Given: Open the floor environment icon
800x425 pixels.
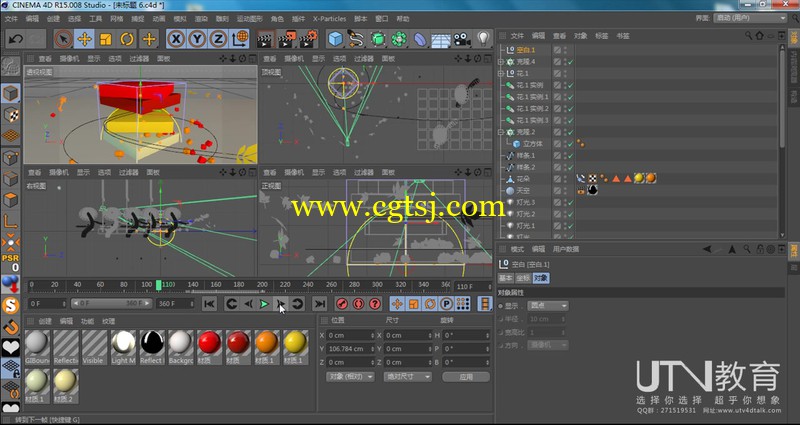Looking at the screenshot, I should 441,39.
